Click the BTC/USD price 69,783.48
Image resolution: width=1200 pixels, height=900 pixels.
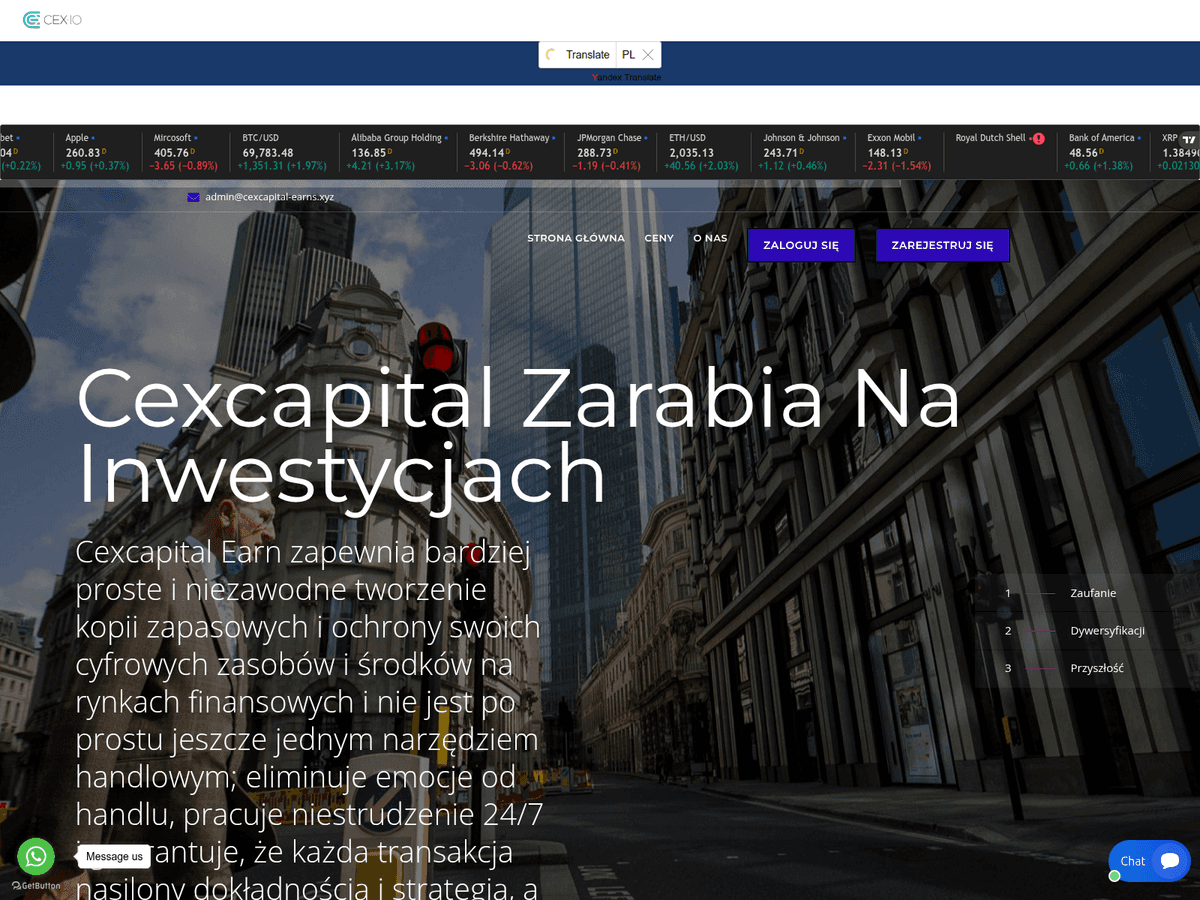268,153
